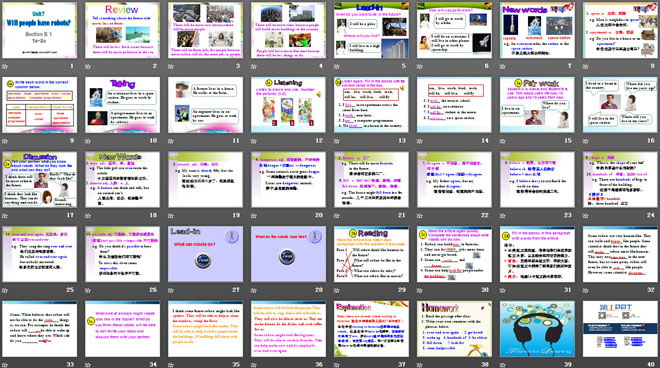Screen dimensions: 660x368
Task: Select the Review slide thumbnail
Action: 122,30
